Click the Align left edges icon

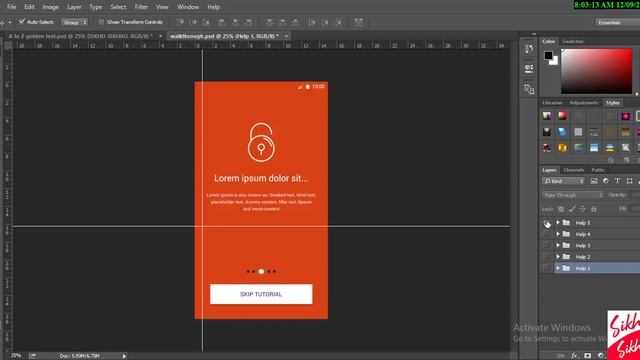click(222, 22)
